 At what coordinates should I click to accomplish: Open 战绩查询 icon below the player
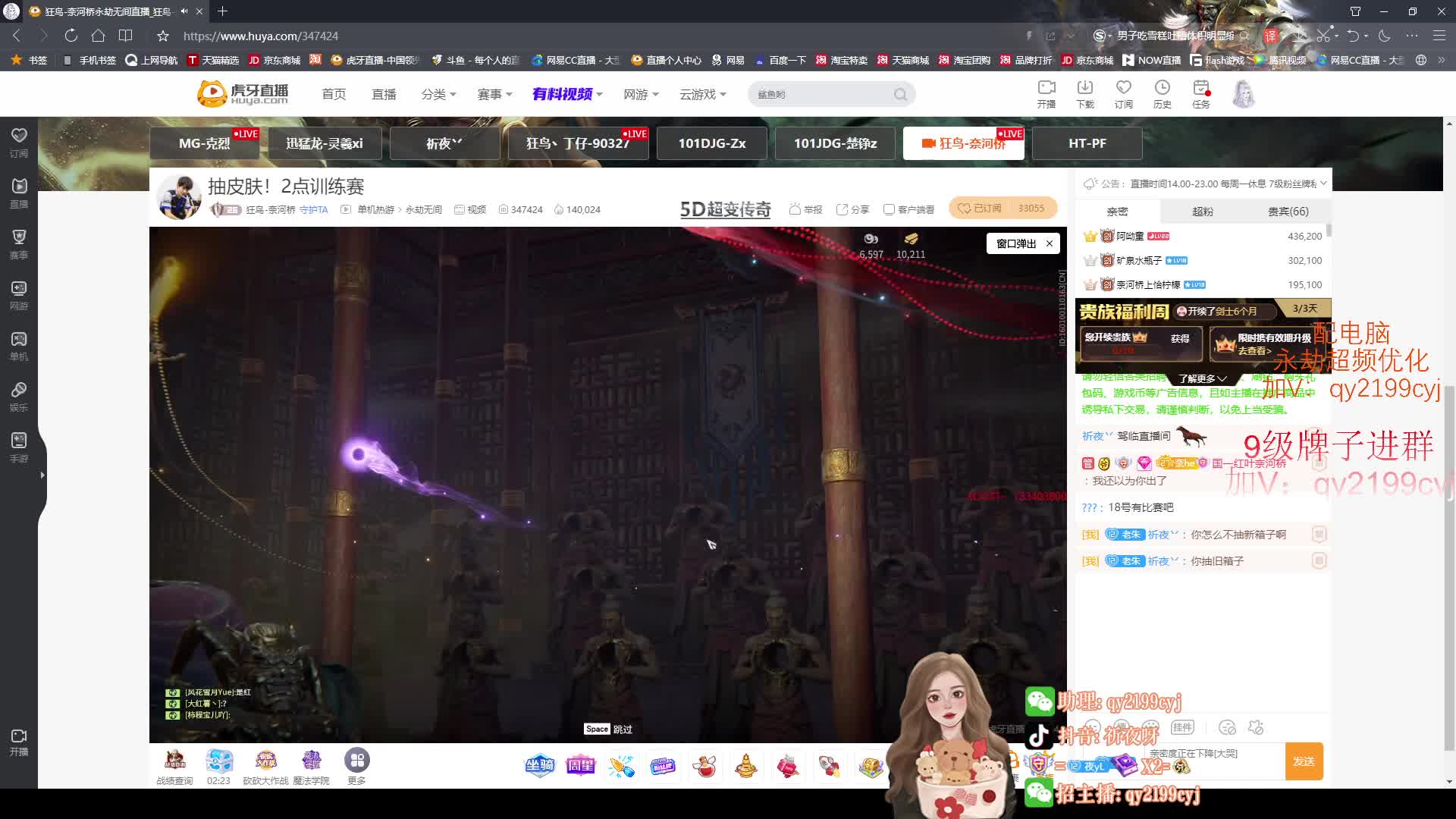click(x=175, y=766)
